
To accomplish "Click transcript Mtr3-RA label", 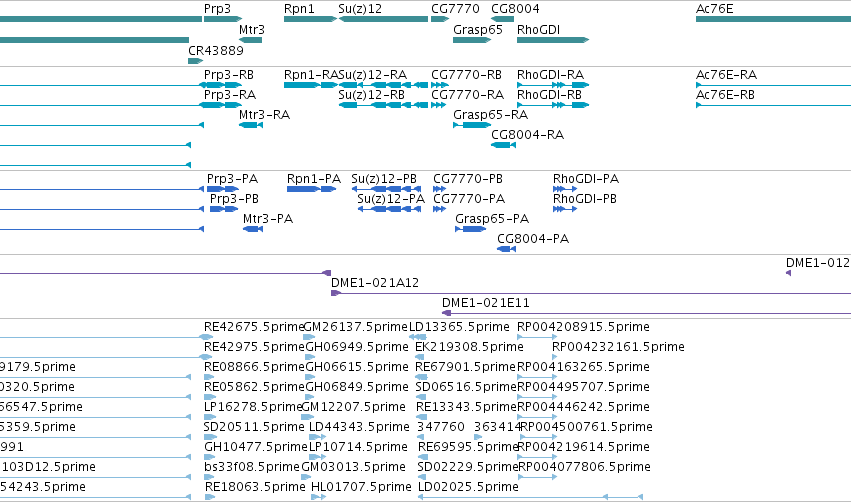I will [264, 115].
